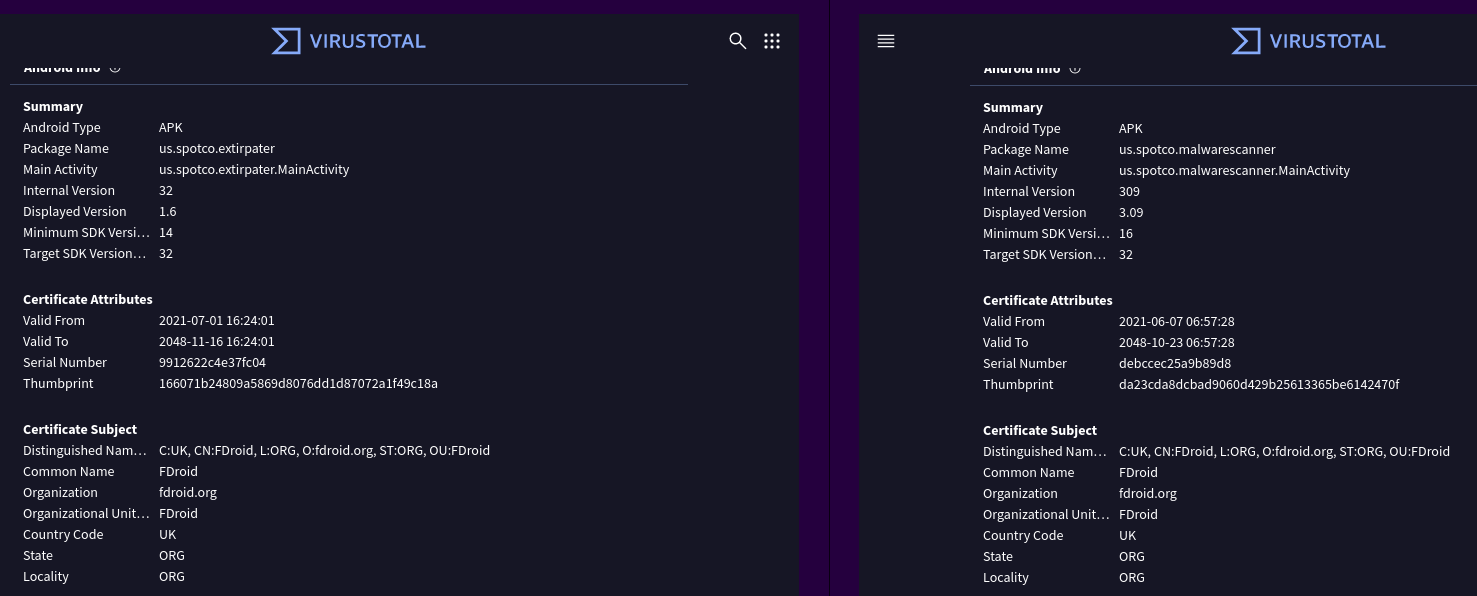Click Android Type value APK in left window
This screenshot has width=1477, height=596.
(x=171, y=128)
